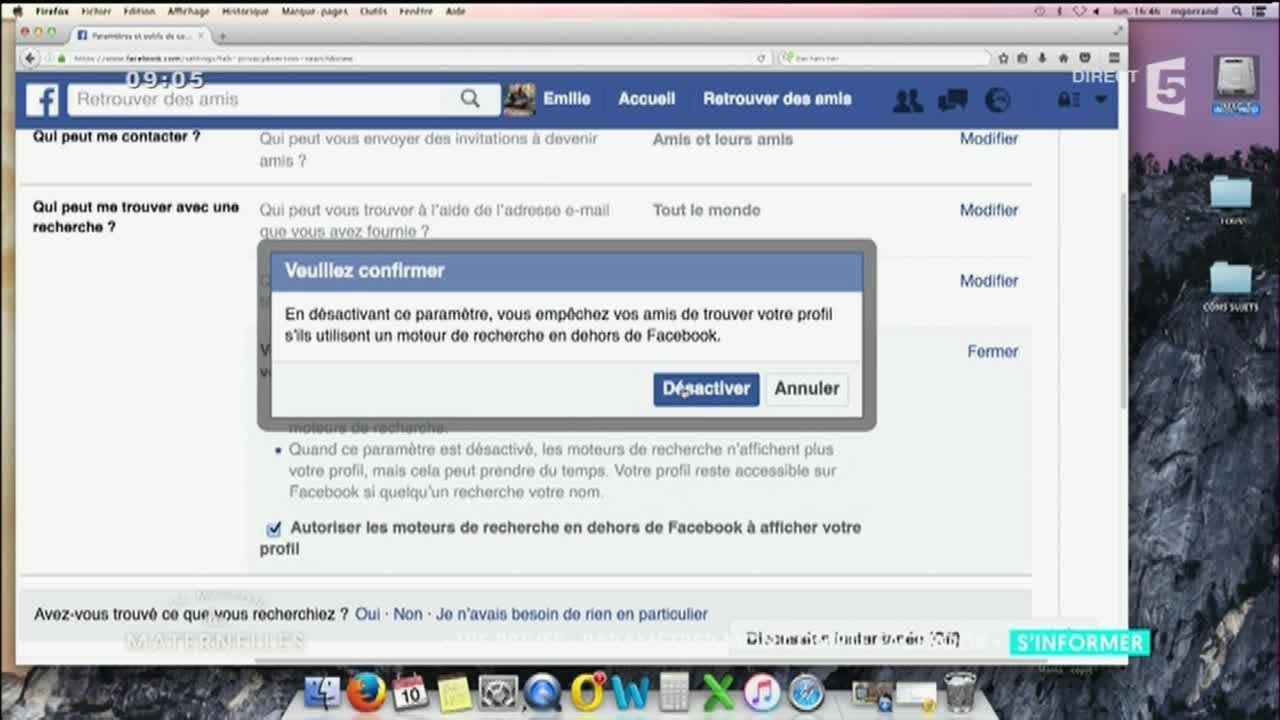Open a new Firefox tab with plus
Viewport: 1280px width, 720px height.
tap(222, 35)
